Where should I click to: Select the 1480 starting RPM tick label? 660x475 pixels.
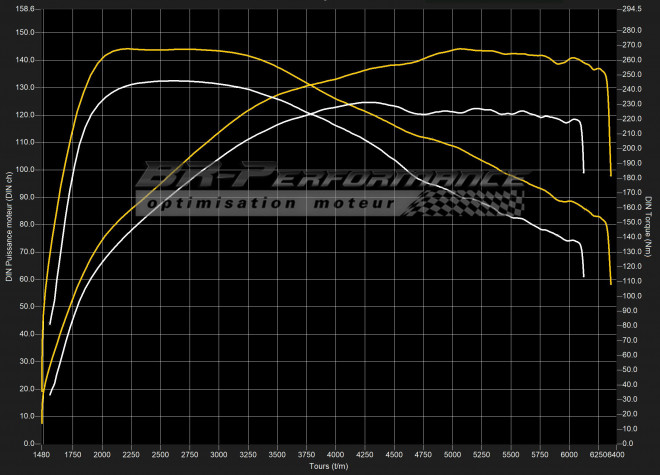point(43,454)
